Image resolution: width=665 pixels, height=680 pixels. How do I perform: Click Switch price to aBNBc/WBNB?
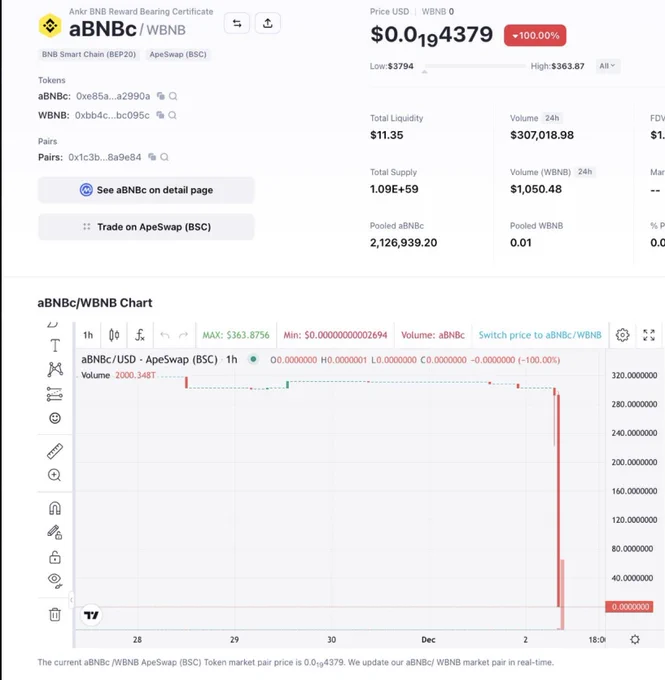pyautogui.click(x=540, y=335)
